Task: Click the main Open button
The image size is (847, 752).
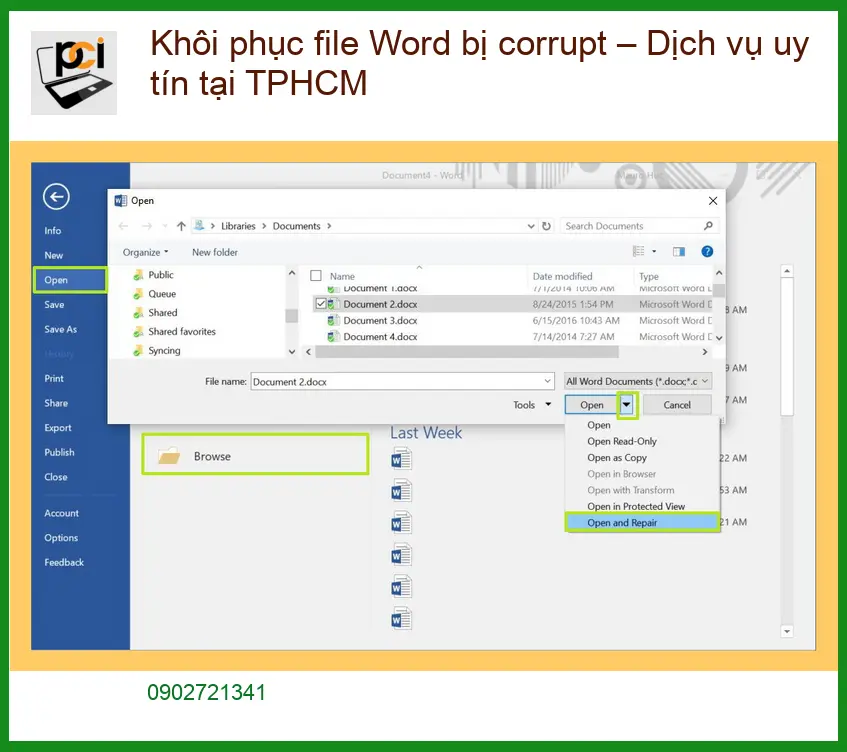Action: point(591,405)
